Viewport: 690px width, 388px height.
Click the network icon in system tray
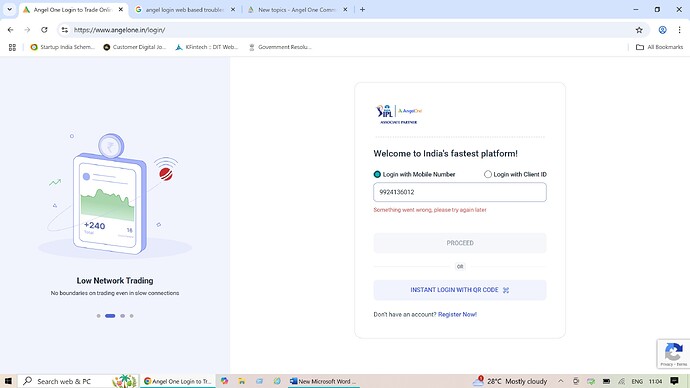tap(621, 381)
